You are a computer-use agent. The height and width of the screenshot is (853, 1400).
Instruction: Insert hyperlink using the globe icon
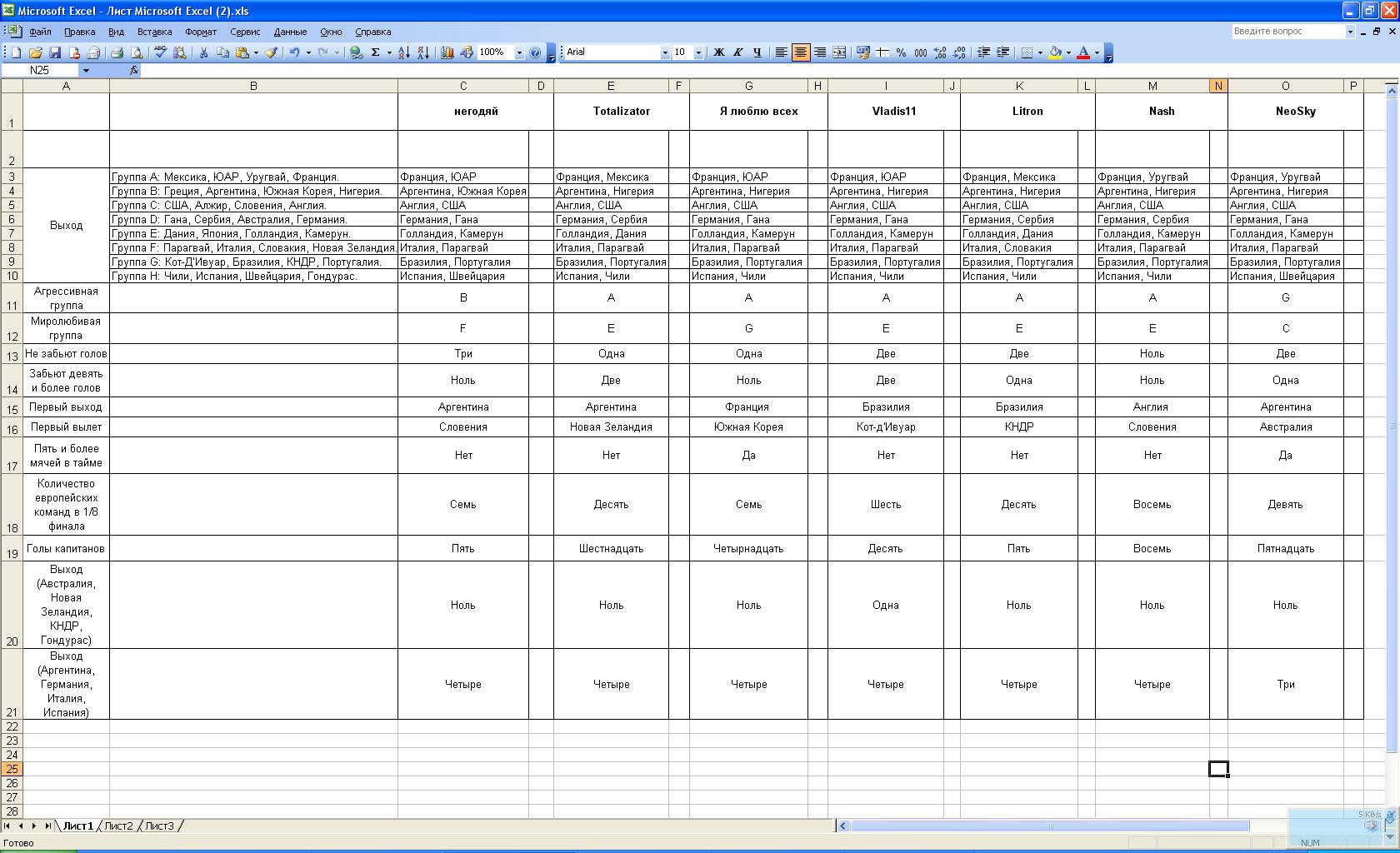tap(357, 52)
